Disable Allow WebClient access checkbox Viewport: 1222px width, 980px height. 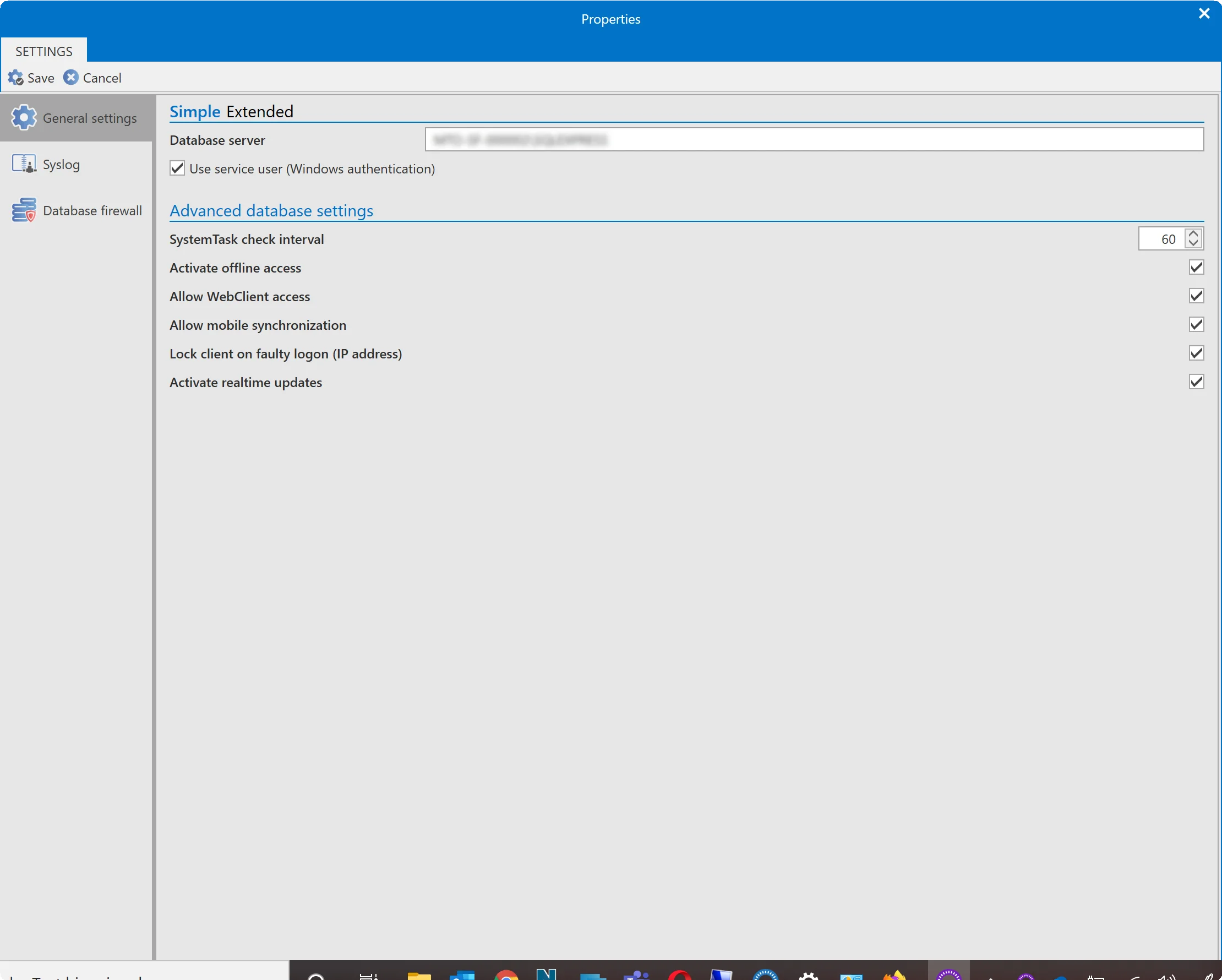[1196, 296]
